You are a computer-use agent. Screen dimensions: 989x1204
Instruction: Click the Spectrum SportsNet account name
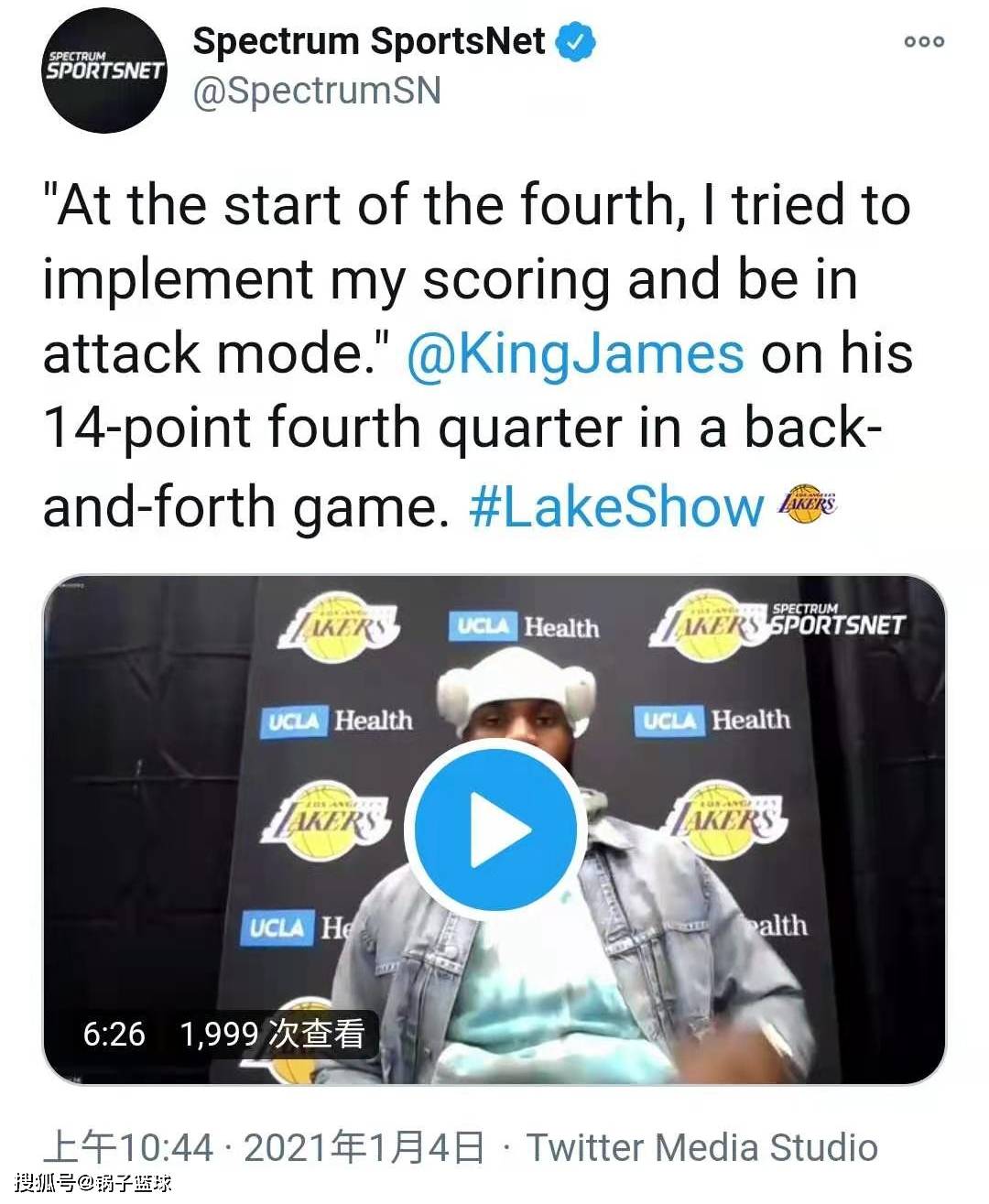[x=368, y=42]
